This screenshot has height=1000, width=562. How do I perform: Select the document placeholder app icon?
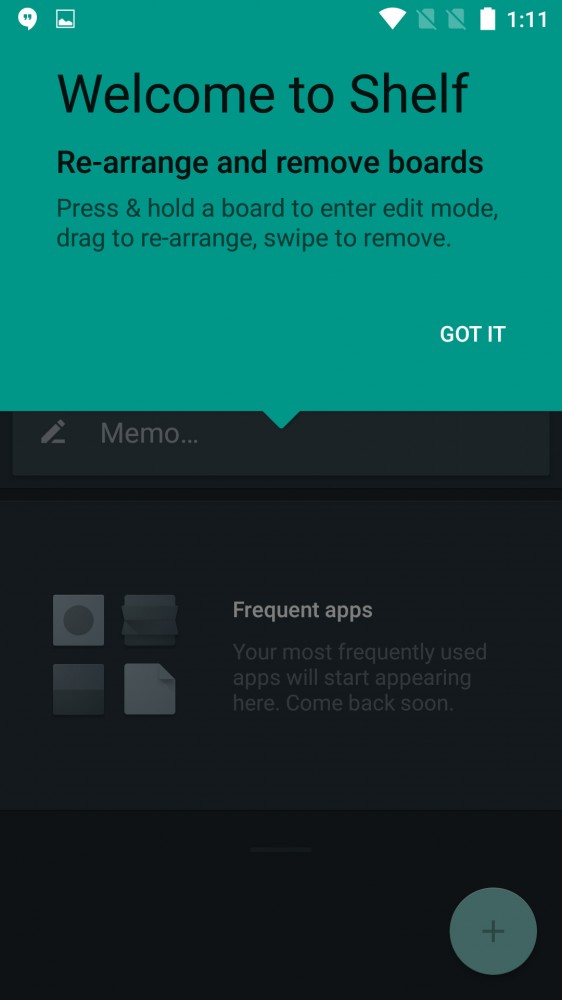tap(150, 689)
